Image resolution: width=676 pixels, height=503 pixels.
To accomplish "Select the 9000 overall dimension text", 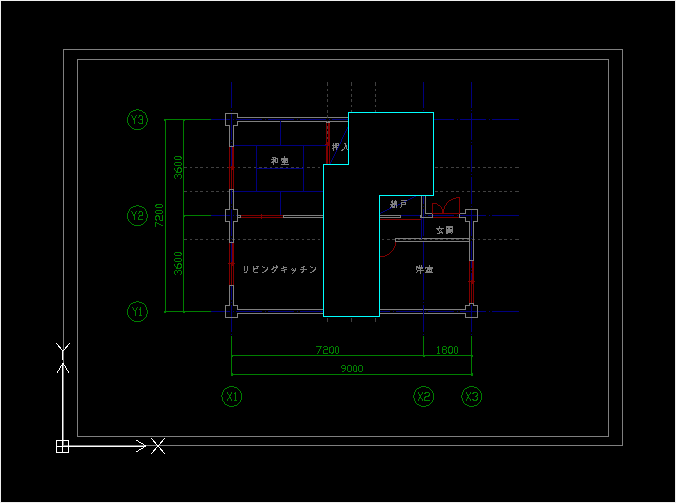I will tap(352, 369).
